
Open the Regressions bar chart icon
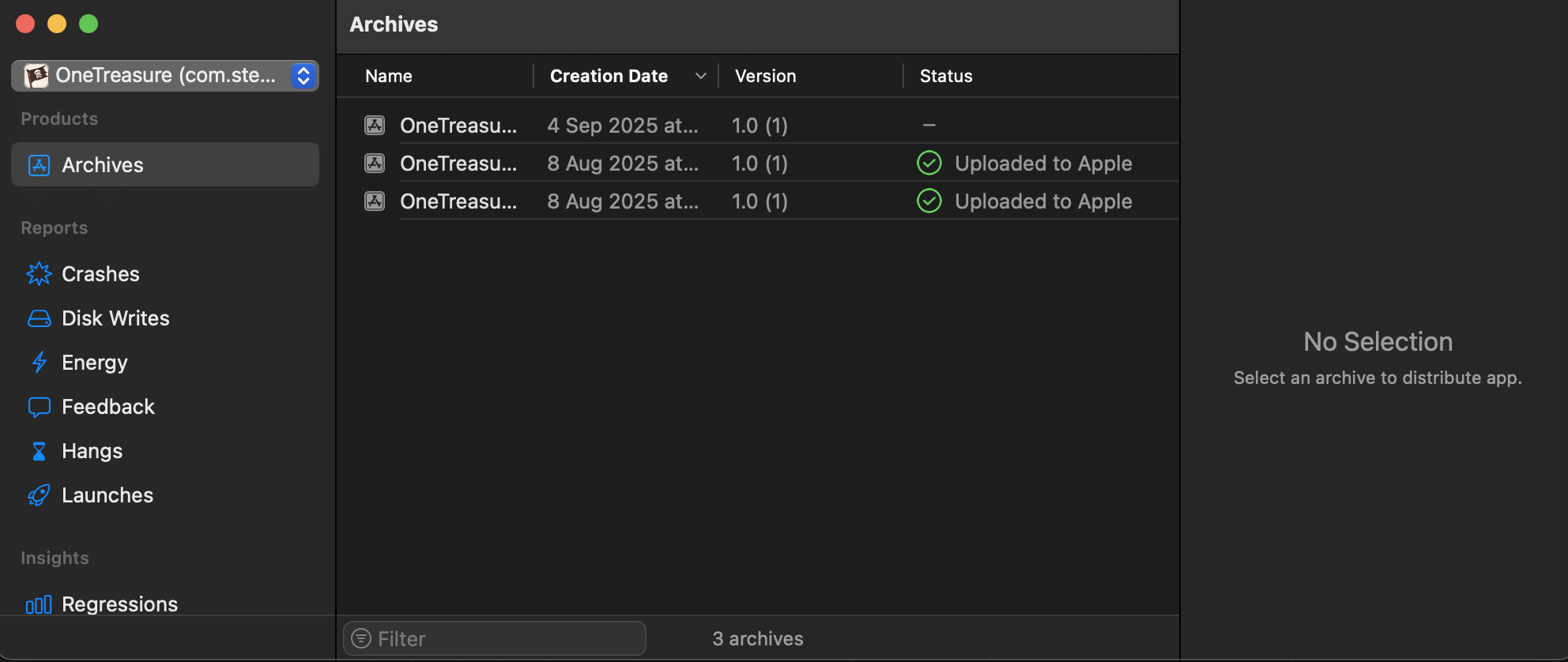pyautogui.click(x=39, y=604)
